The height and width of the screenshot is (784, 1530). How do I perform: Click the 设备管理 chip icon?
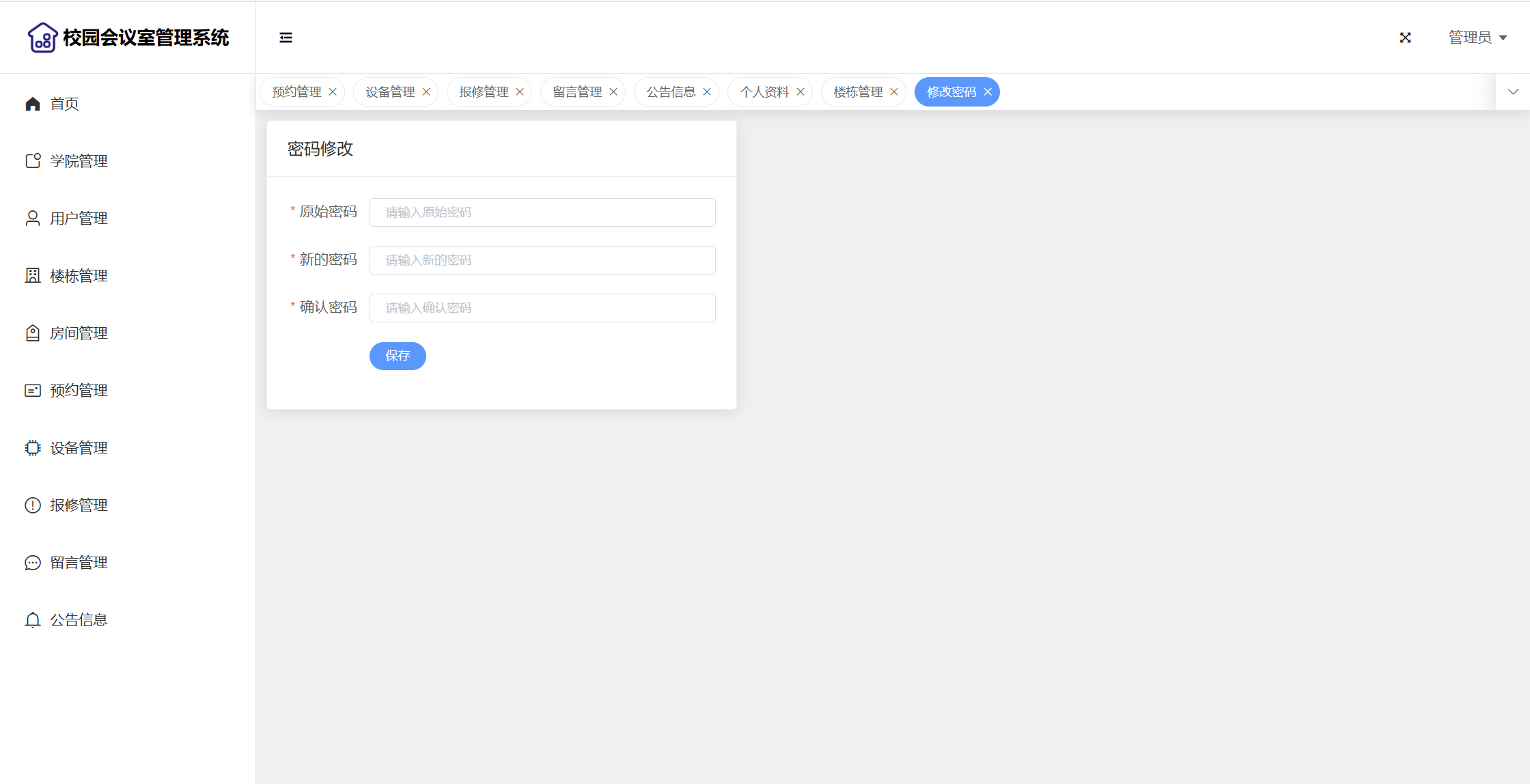[33, 448]
